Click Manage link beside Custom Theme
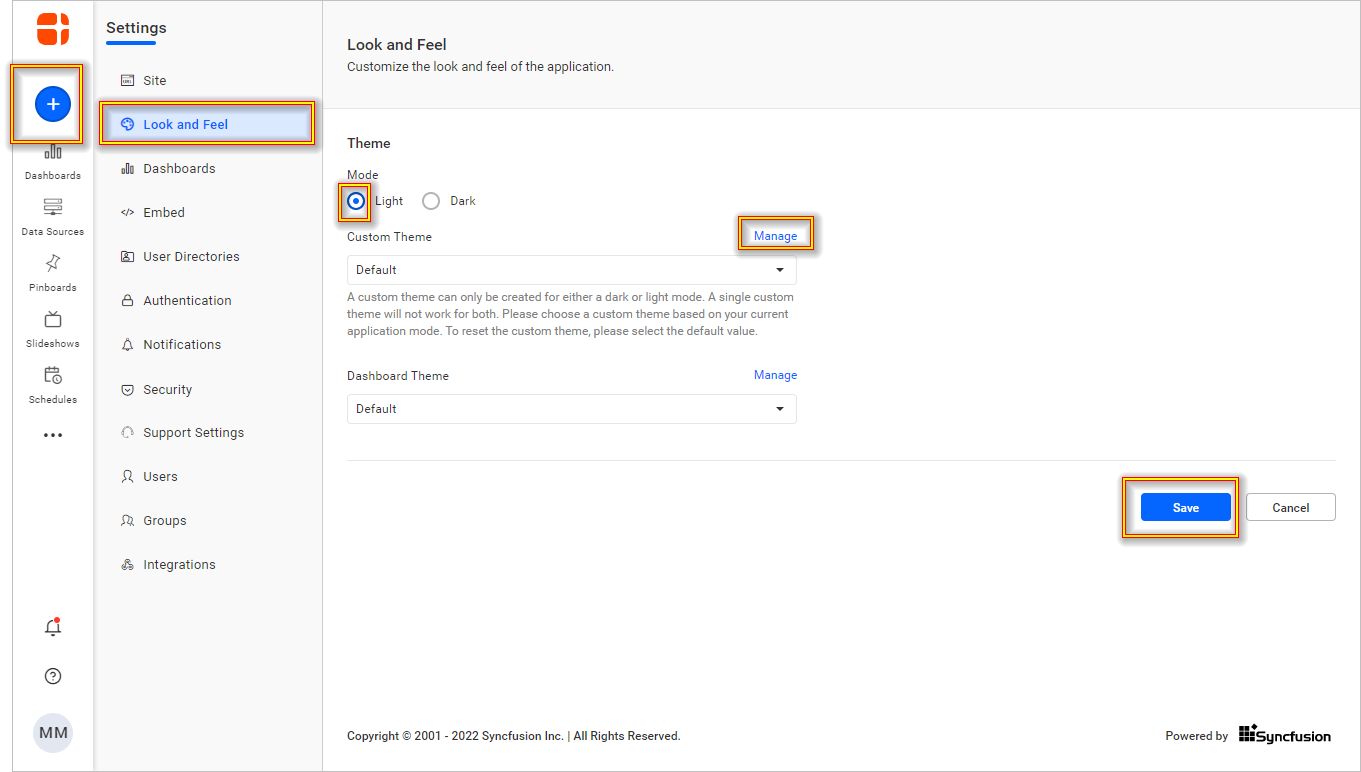 (x=775, y=236)
